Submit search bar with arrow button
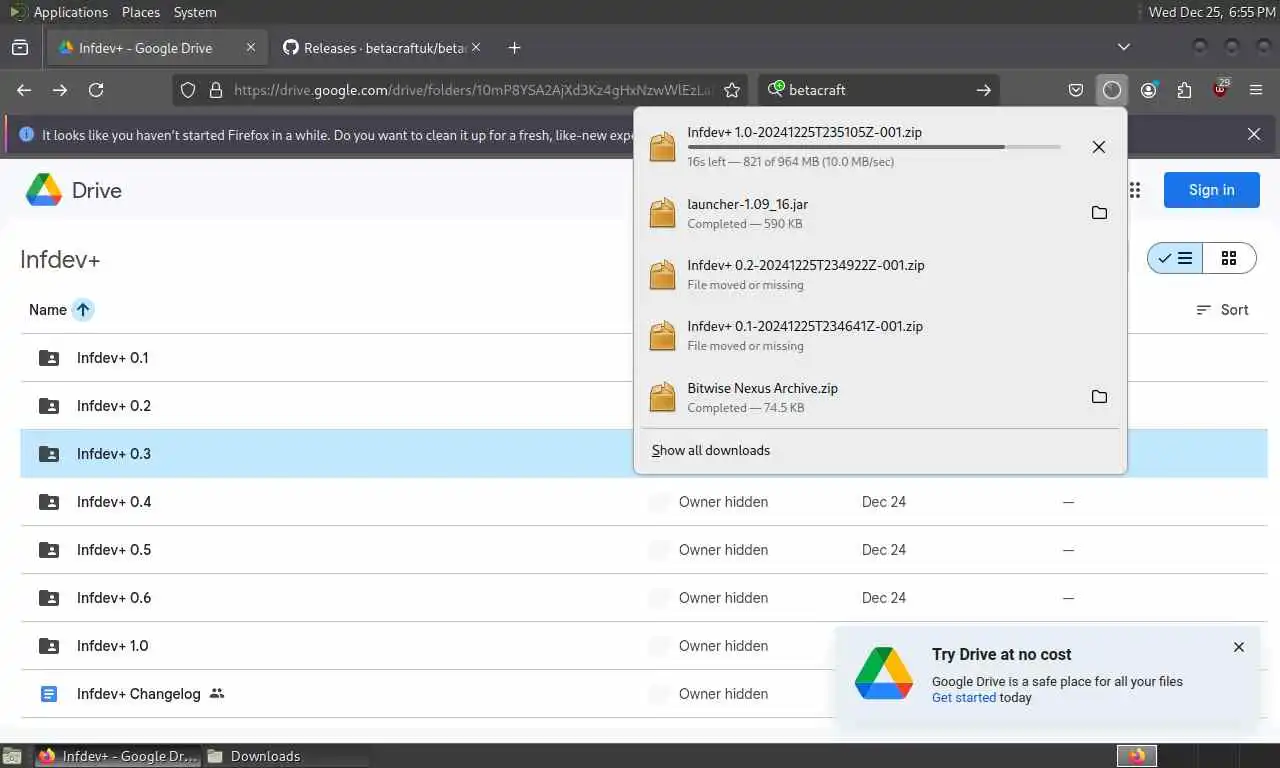 point(983,90)
